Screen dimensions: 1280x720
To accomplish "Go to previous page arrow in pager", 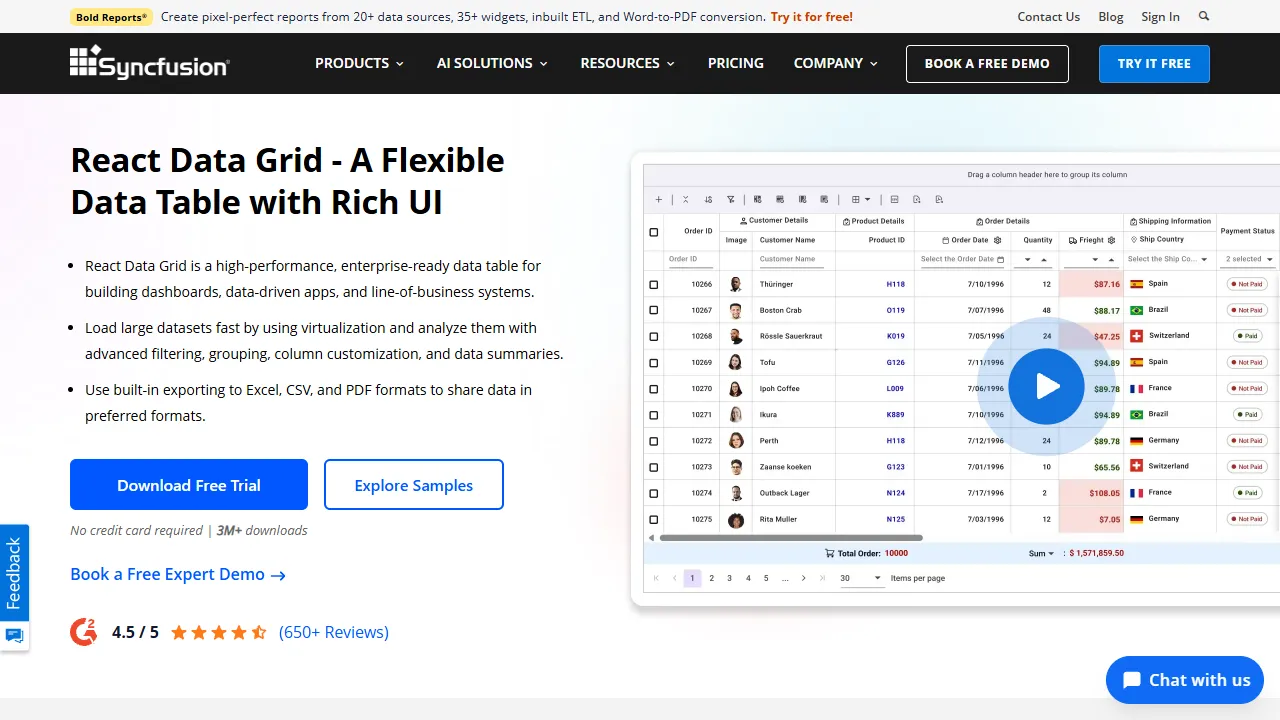I will (x=675, y=578).
